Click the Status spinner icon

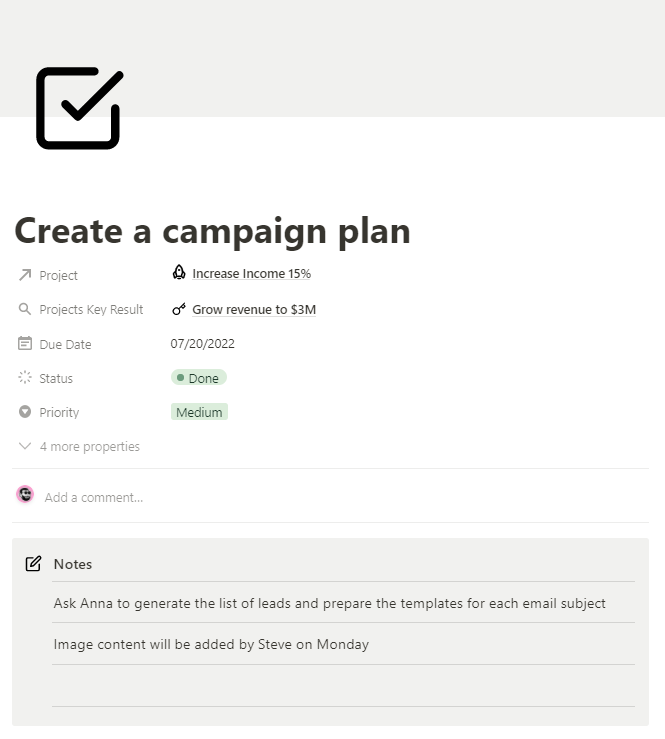(25, 378)
